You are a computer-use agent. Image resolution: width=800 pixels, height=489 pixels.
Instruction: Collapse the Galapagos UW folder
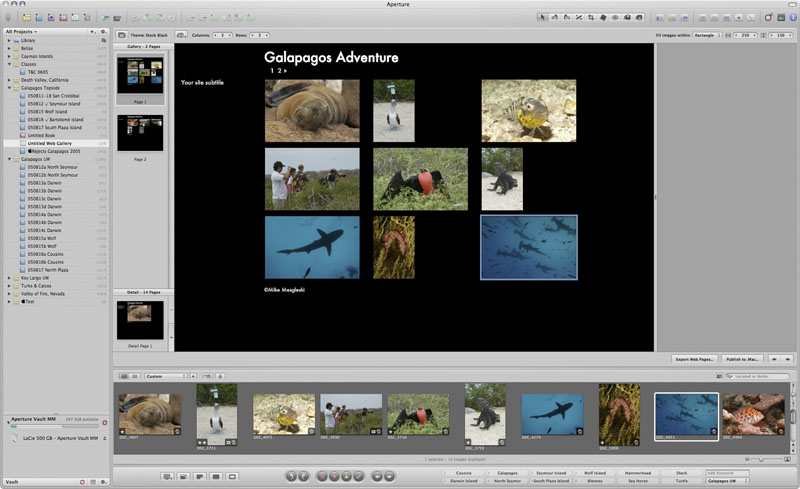tap(9, 158)
